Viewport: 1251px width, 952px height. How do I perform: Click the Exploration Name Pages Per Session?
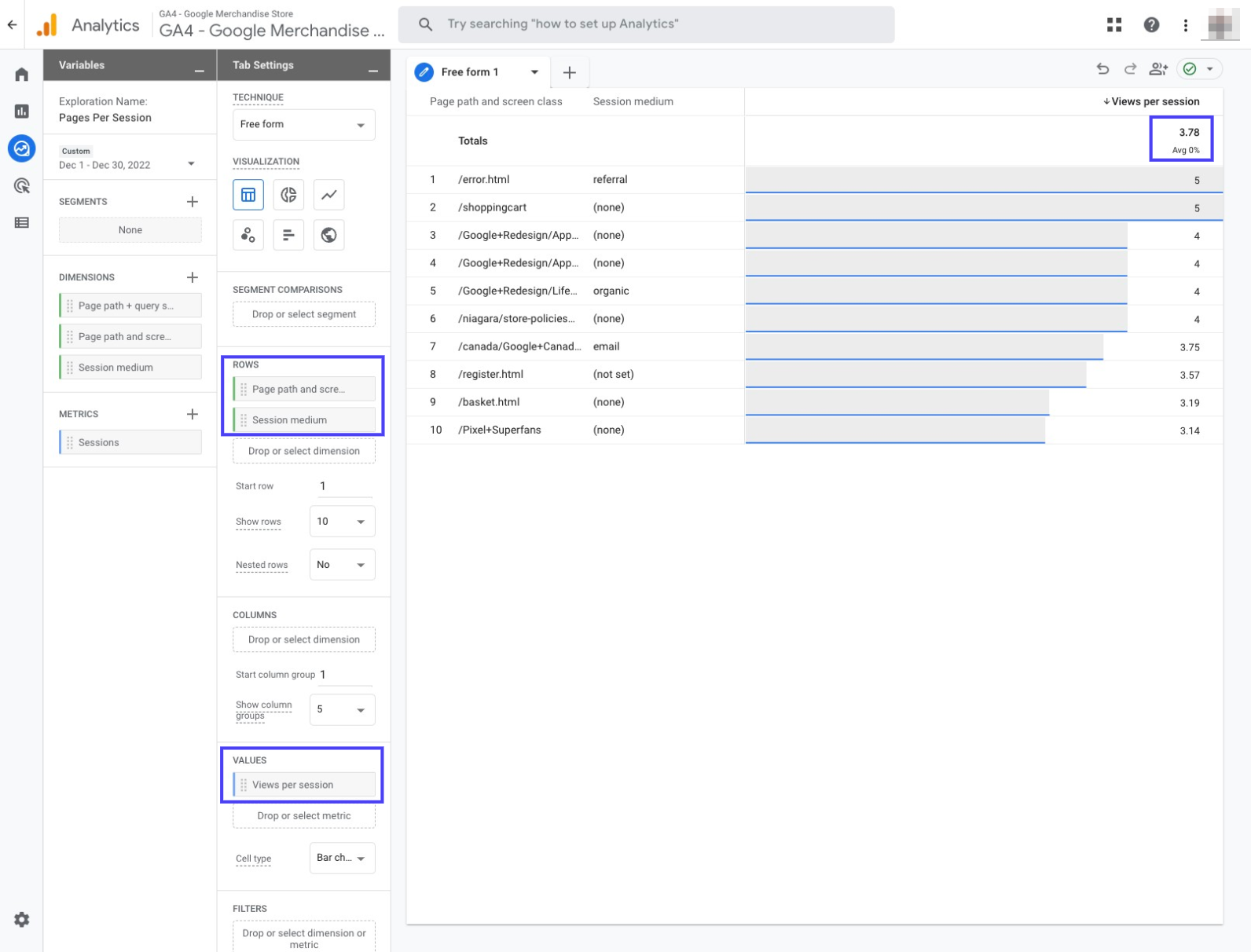[x=105, y=118]
